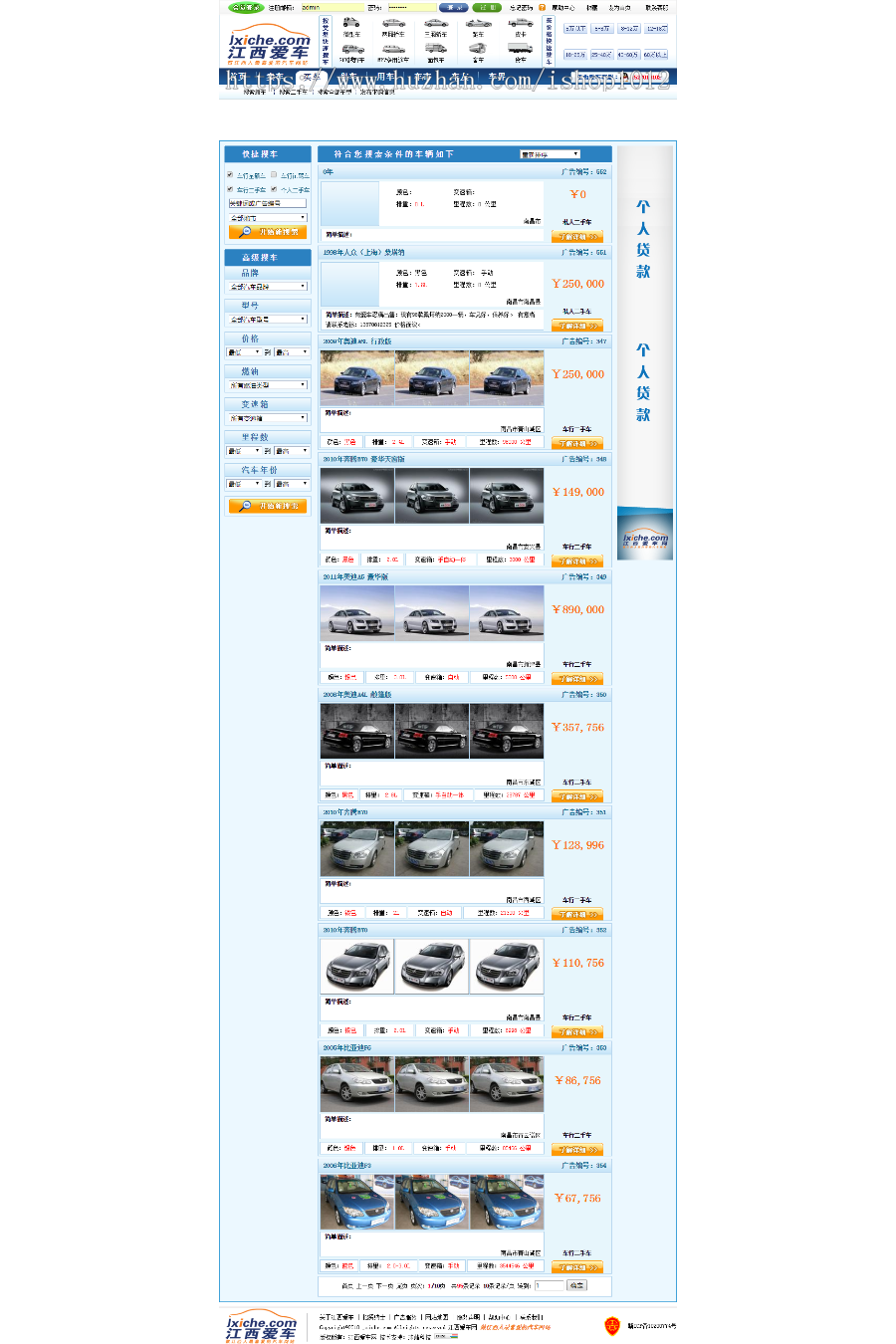
Task: Open the 型号 model dropdown
Action: [x=268, y=320]
